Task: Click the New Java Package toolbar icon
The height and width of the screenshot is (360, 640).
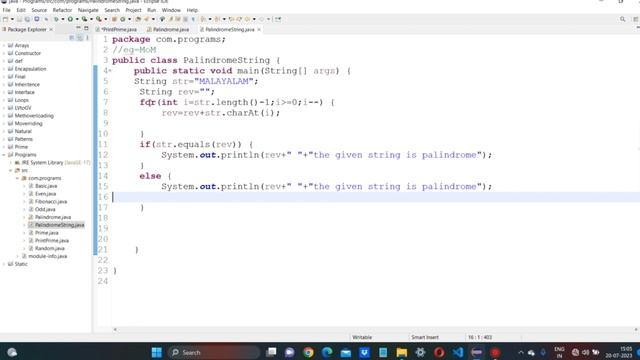Action: (114, 19)
